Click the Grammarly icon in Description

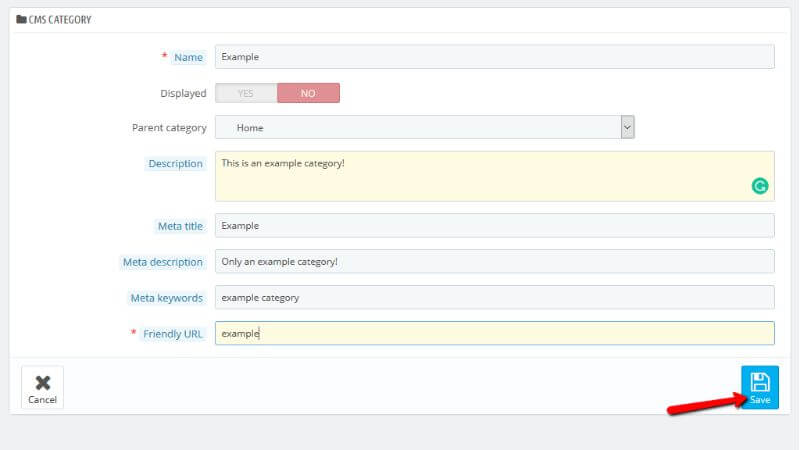(760, 186)
